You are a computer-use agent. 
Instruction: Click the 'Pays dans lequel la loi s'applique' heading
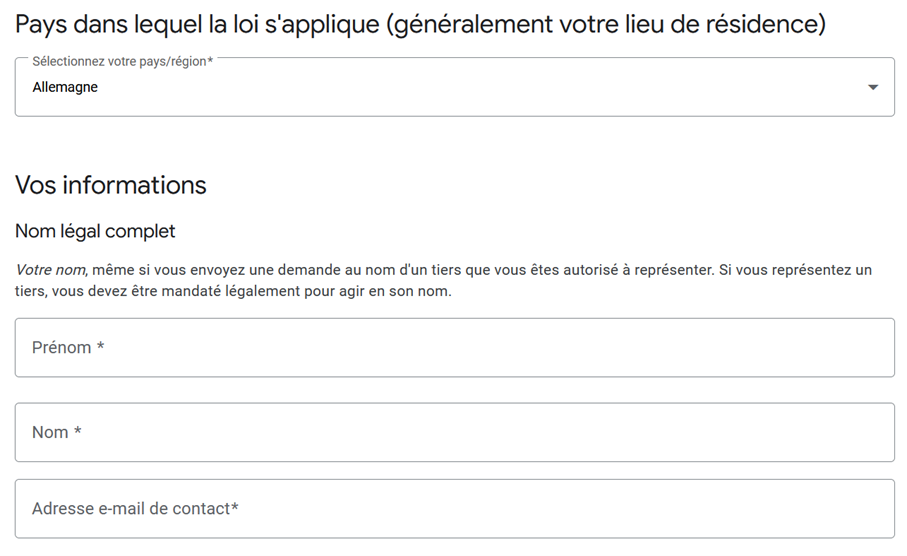click(x=197, y=24)
